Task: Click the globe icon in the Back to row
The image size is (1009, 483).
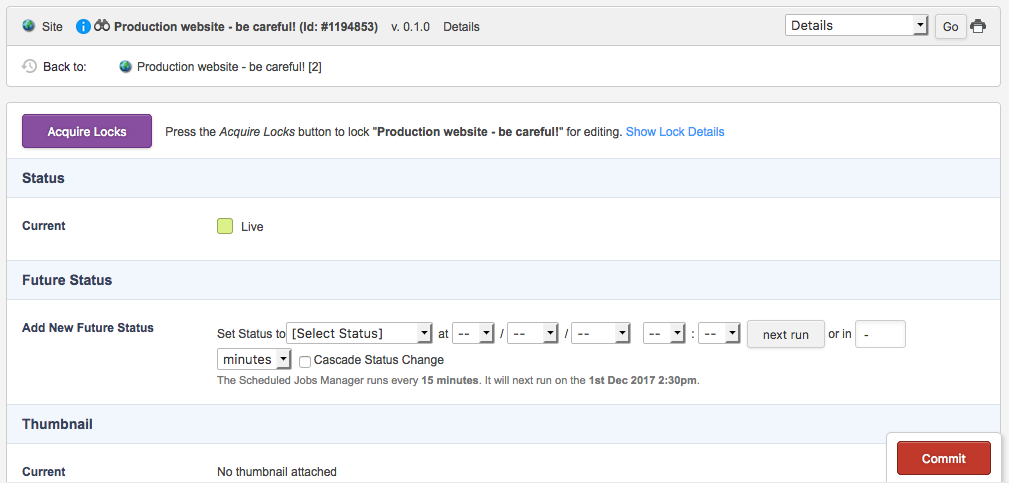Action: [x=125, y=67]
